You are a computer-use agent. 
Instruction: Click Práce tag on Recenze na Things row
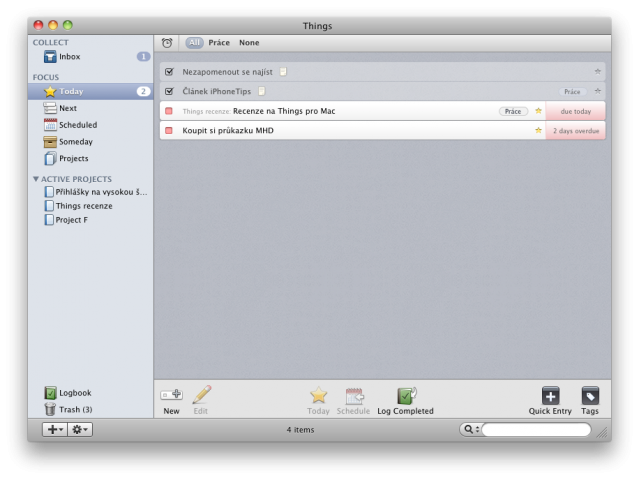click(x=513, y=111)
